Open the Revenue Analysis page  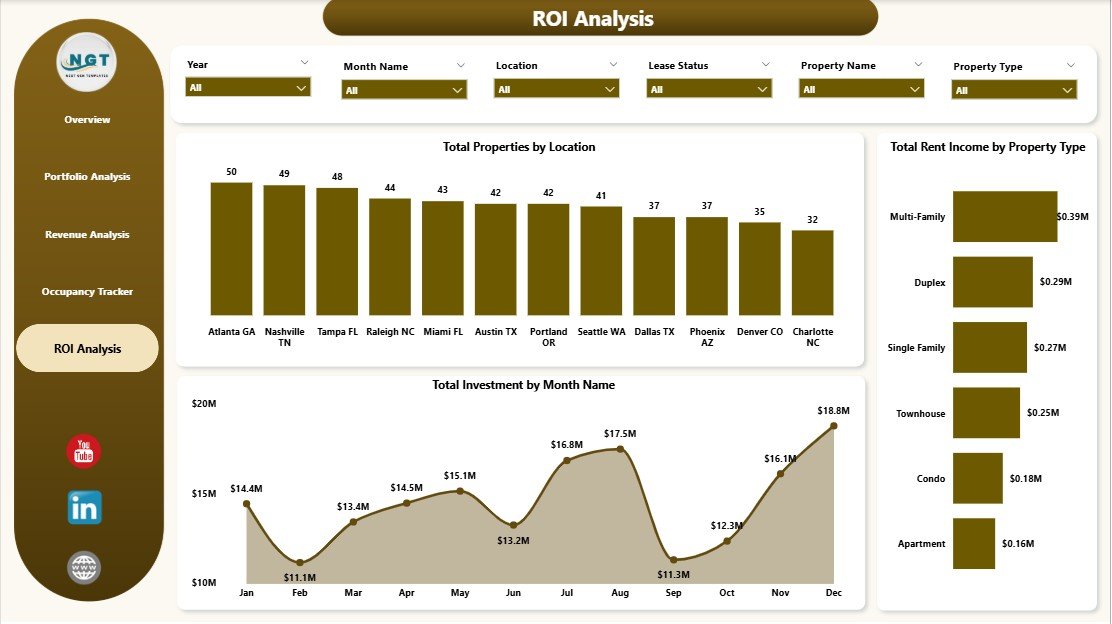(x=86, y=234)
